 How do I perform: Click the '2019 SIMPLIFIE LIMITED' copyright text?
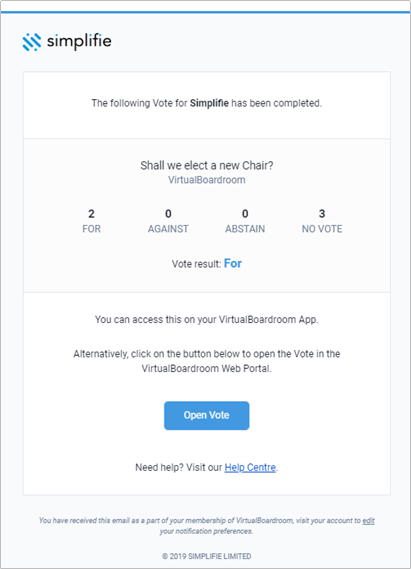(206, 556)
